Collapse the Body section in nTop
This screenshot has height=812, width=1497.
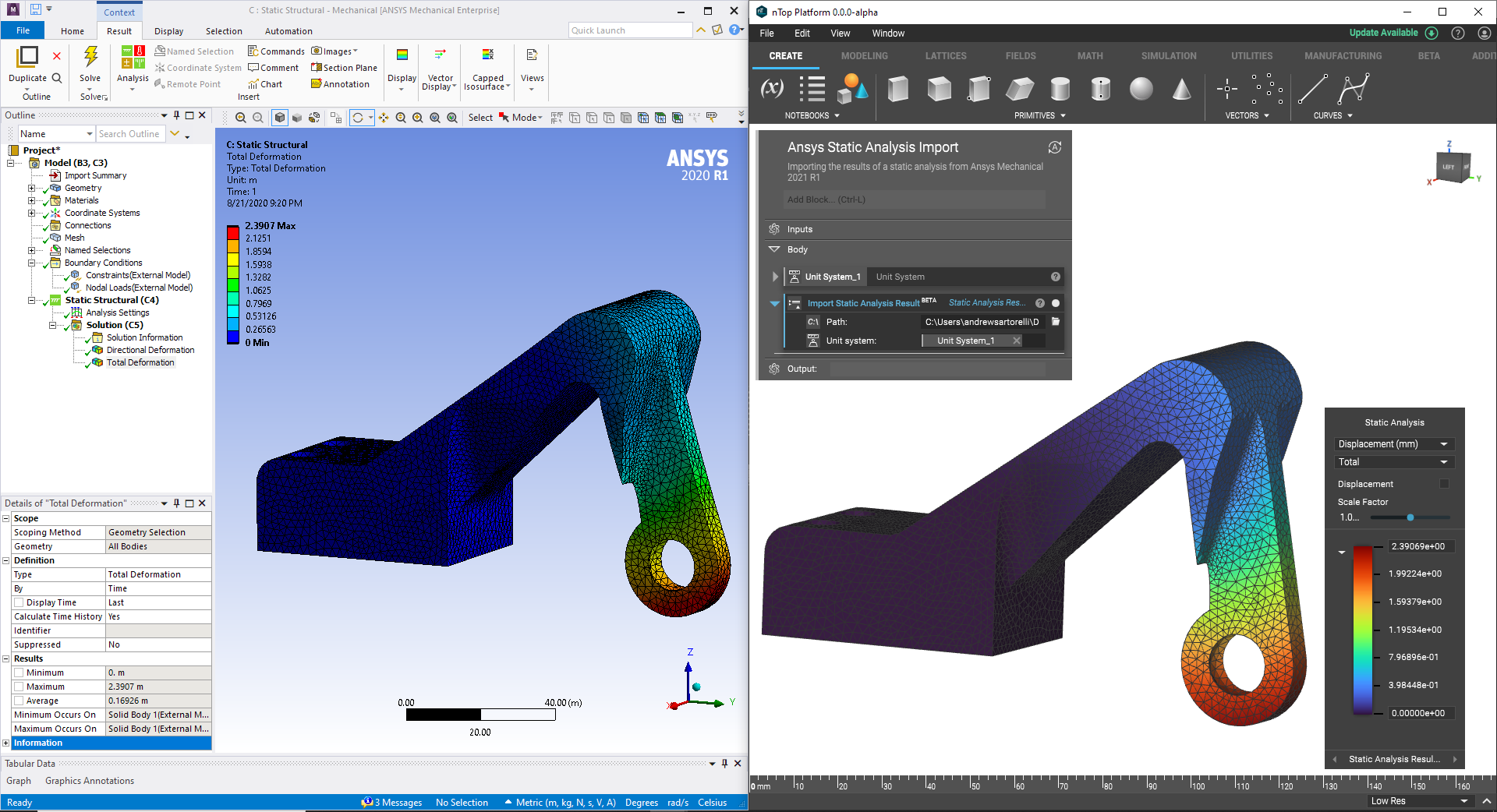(x=774, y=249)
